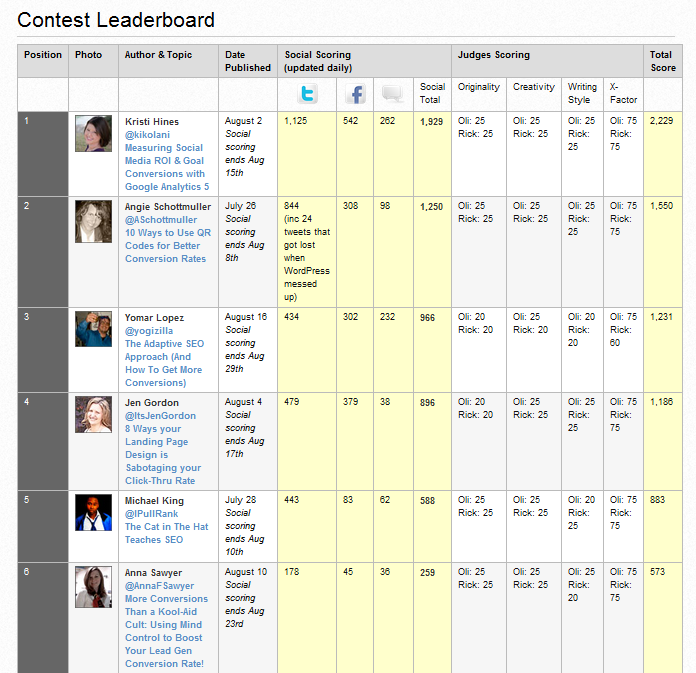Visit the @AnnaFSawyer Twitter link

(x=159, y=586)
